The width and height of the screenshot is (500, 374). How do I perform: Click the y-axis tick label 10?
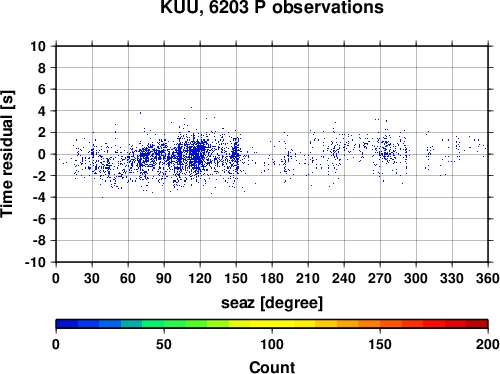point(38,46)
